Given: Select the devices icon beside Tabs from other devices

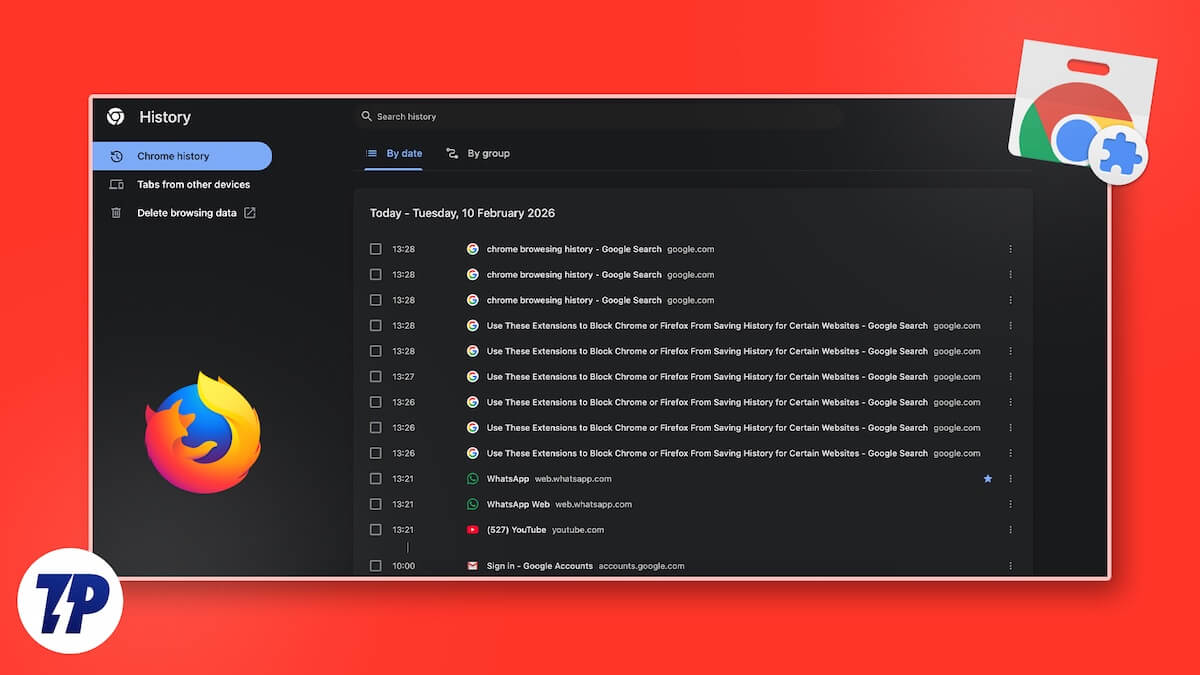Looking at the screenshot, I should pyautogui.click(x=118, y=184).
